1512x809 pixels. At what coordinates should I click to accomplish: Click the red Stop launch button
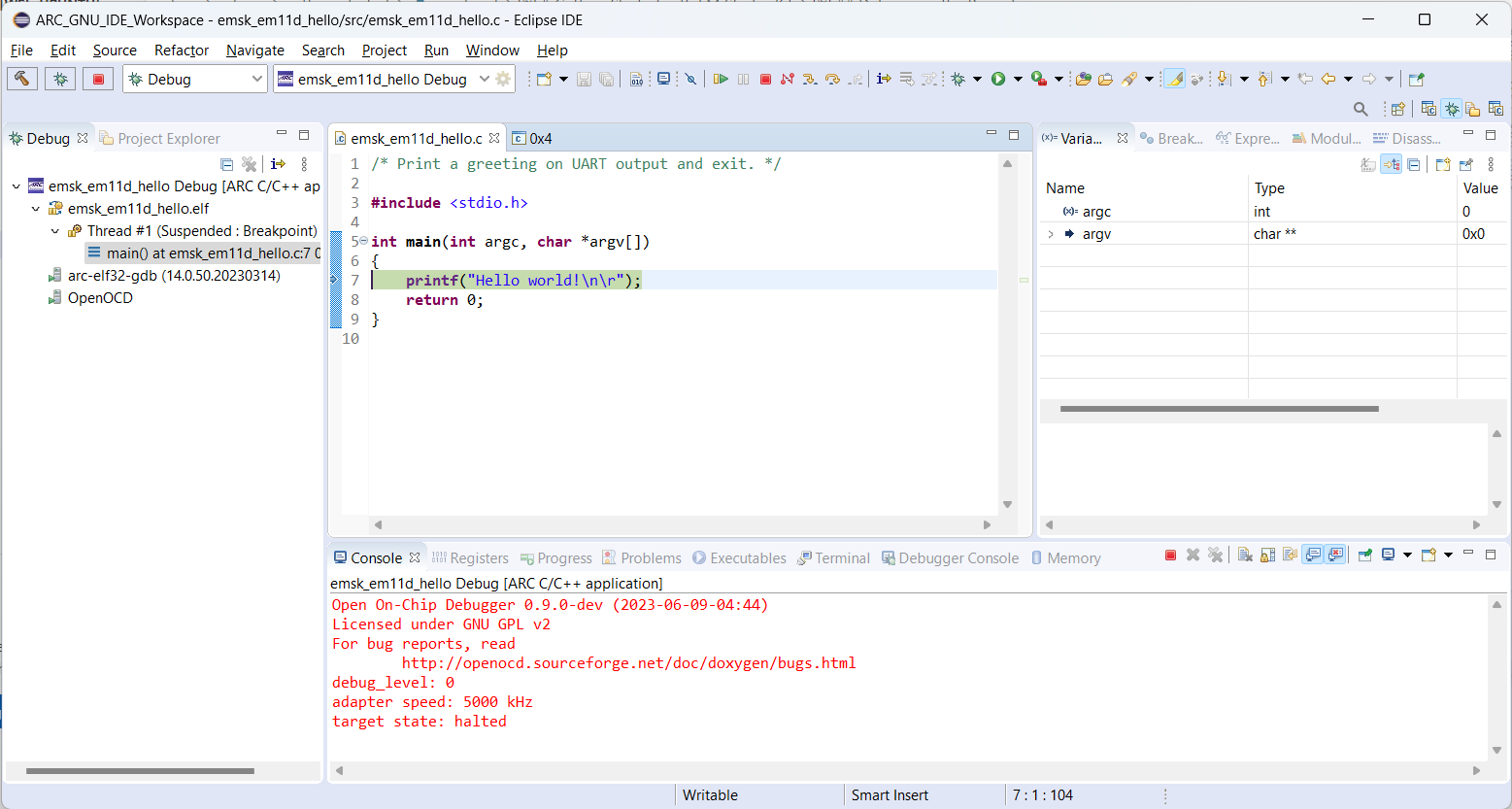pyautogui.click(x=98, y=79)
